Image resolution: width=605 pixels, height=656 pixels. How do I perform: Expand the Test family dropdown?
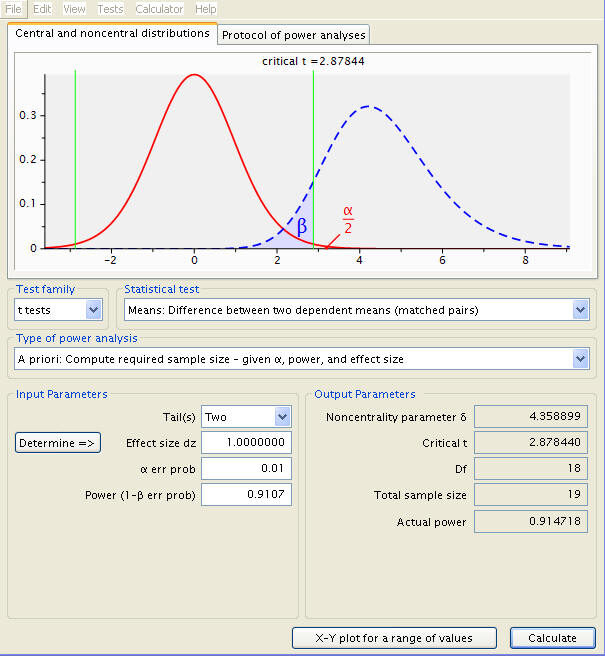(x=58, y=310)
